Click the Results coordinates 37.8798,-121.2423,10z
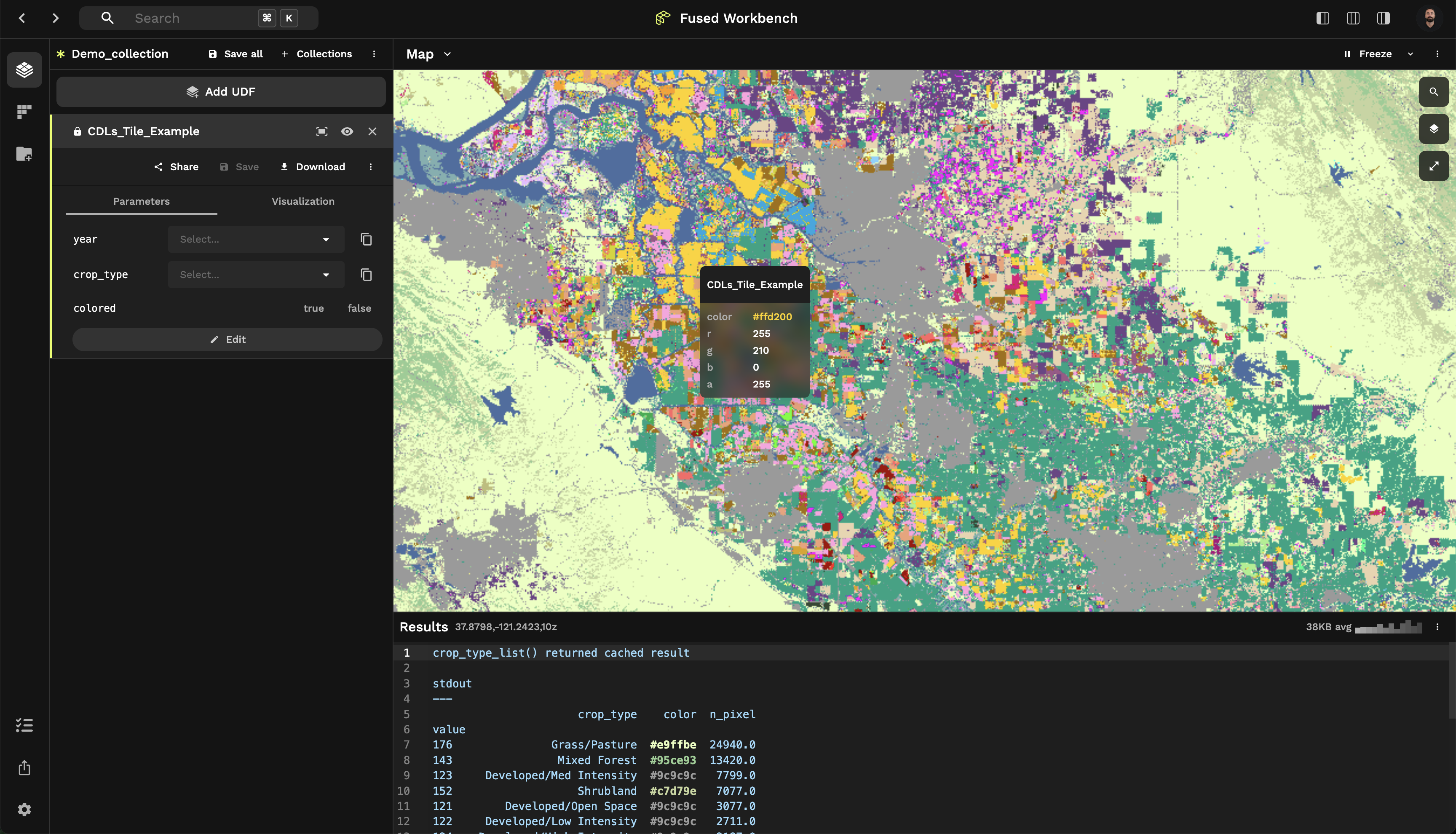This screenshot has width=1456, height=834. click(x=506, y=627)
